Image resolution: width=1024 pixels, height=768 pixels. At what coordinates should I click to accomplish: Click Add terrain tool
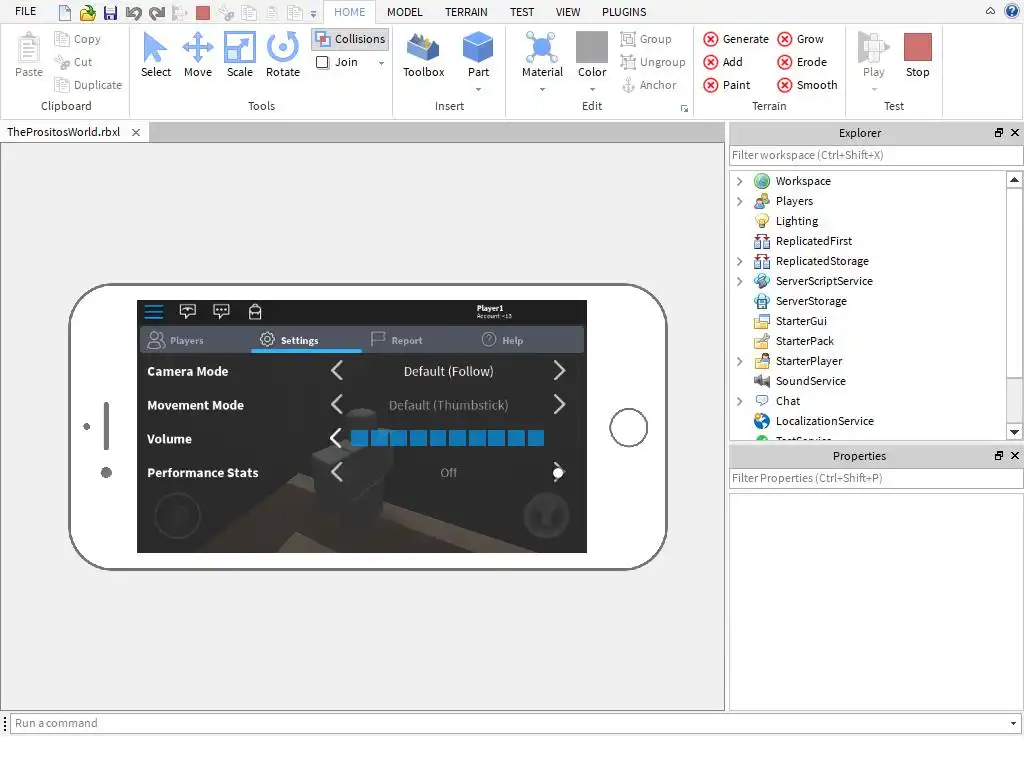coord(723,62)
